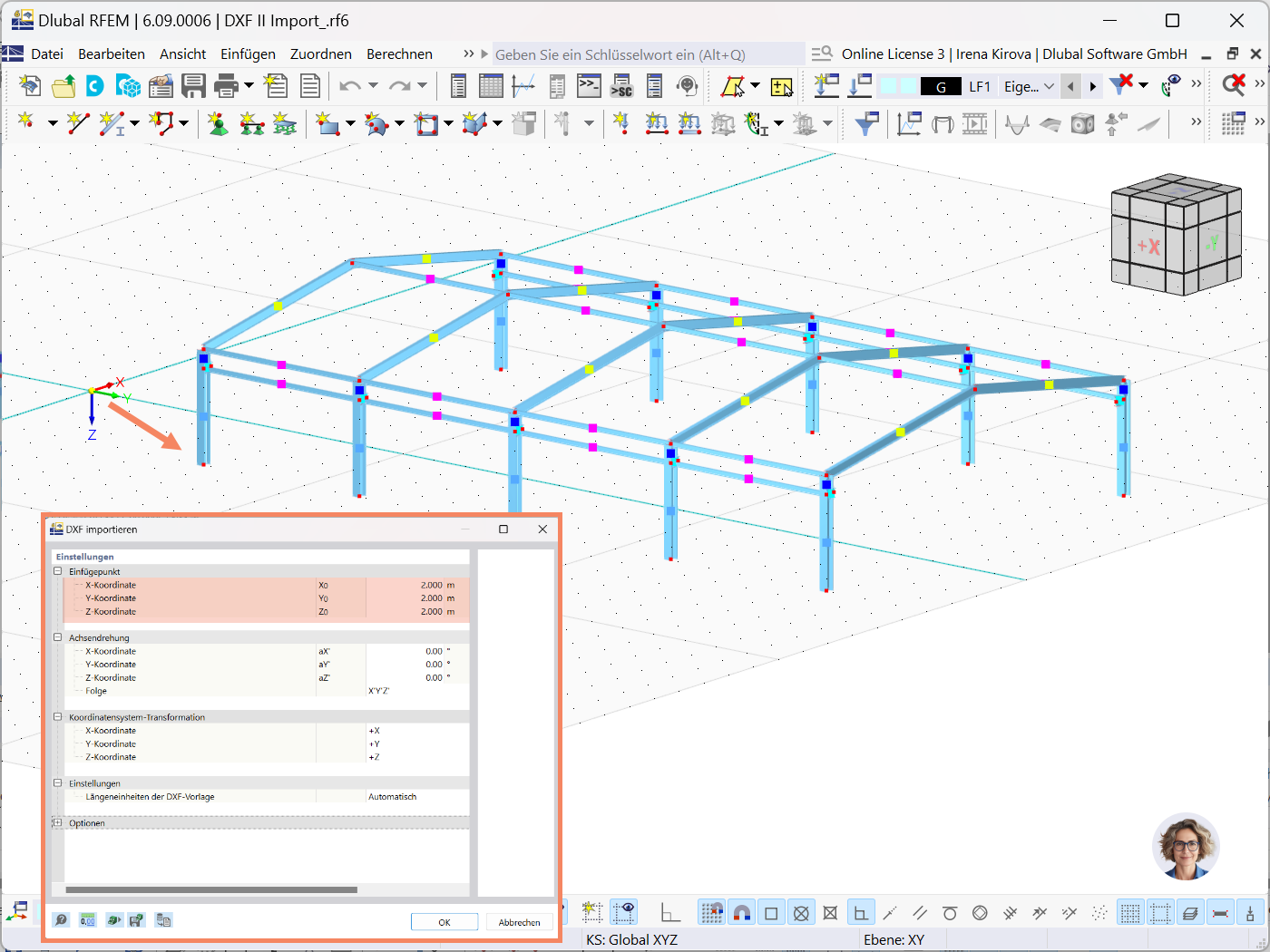Image resolution: width=1270 pixels, height=952 pixels.
Task: Select the New Line tool
Action: point(77,123)
